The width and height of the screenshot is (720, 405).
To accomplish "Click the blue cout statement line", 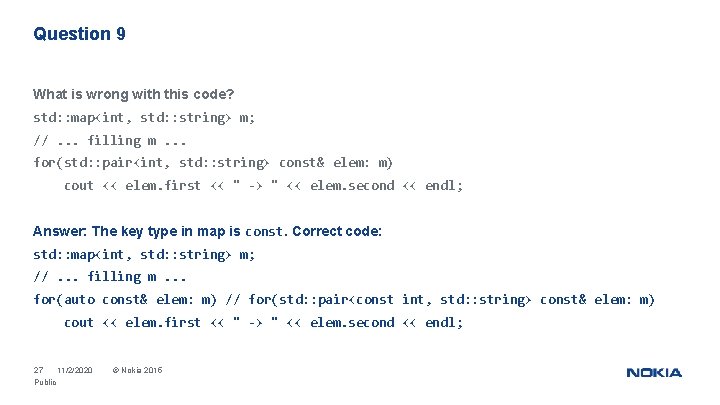I will pyautogui.click(x=263, y=323).
